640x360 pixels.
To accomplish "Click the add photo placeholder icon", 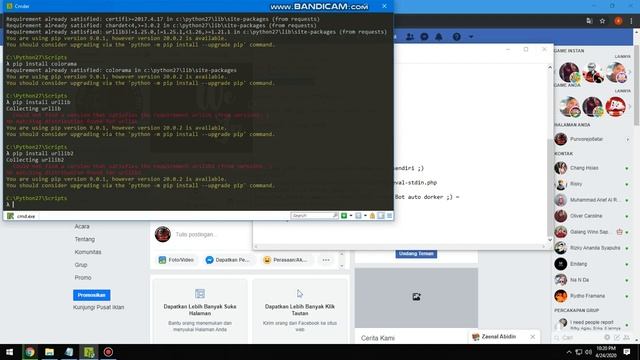I will click(x=416, y=297).
